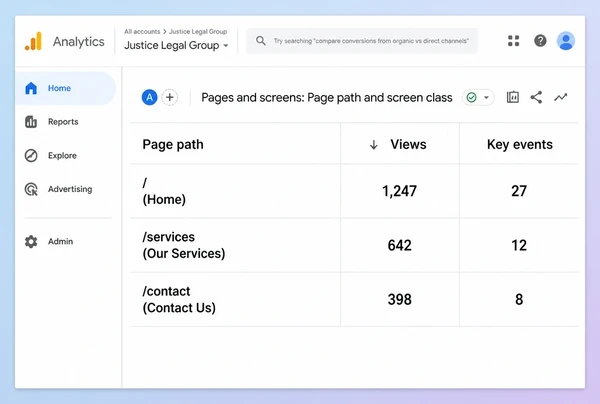
Task: Open the user account avatar
Action: pyautogui.click(x=566, y=41)
